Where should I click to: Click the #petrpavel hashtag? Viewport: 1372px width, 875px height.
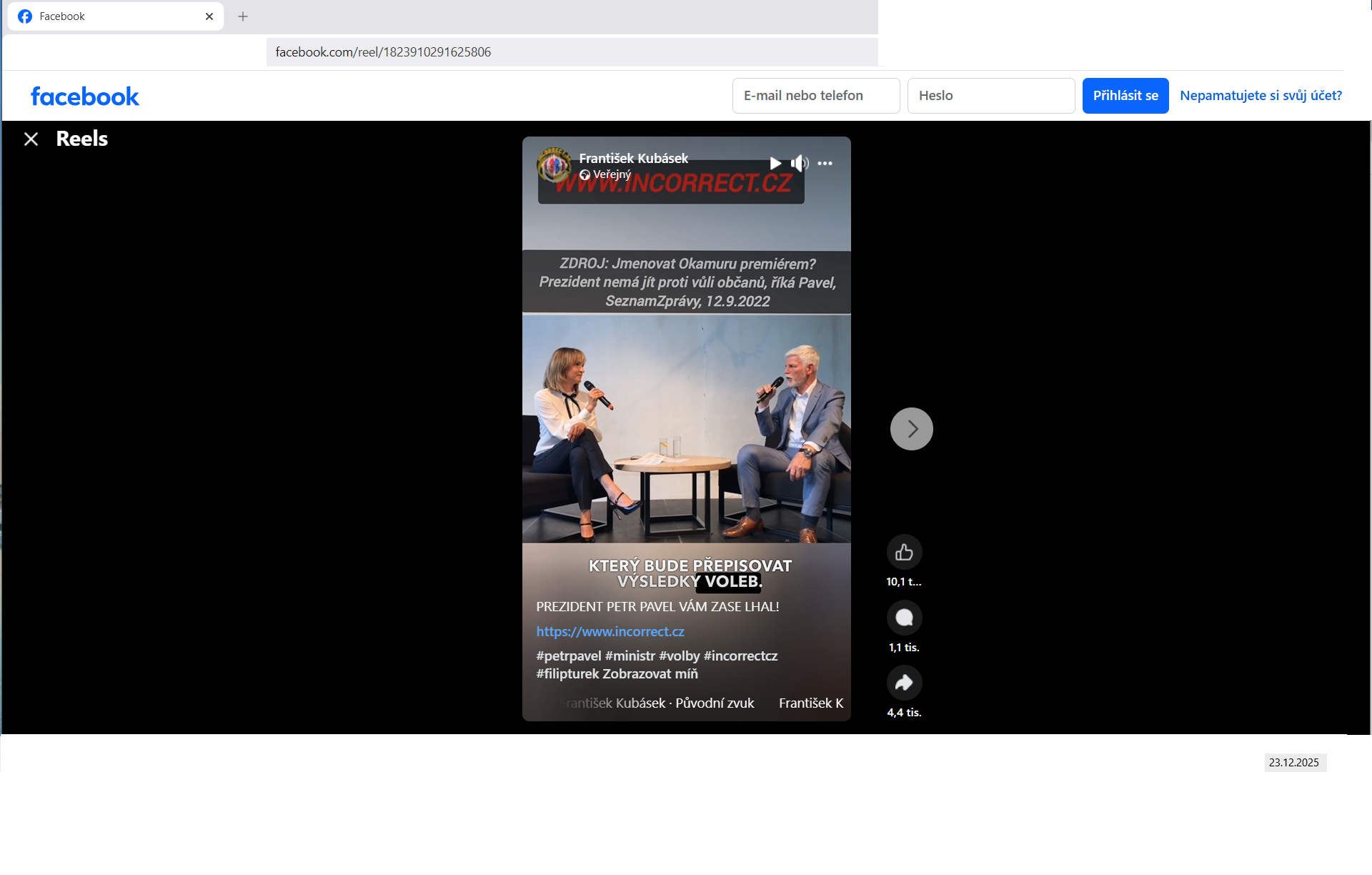568,656
